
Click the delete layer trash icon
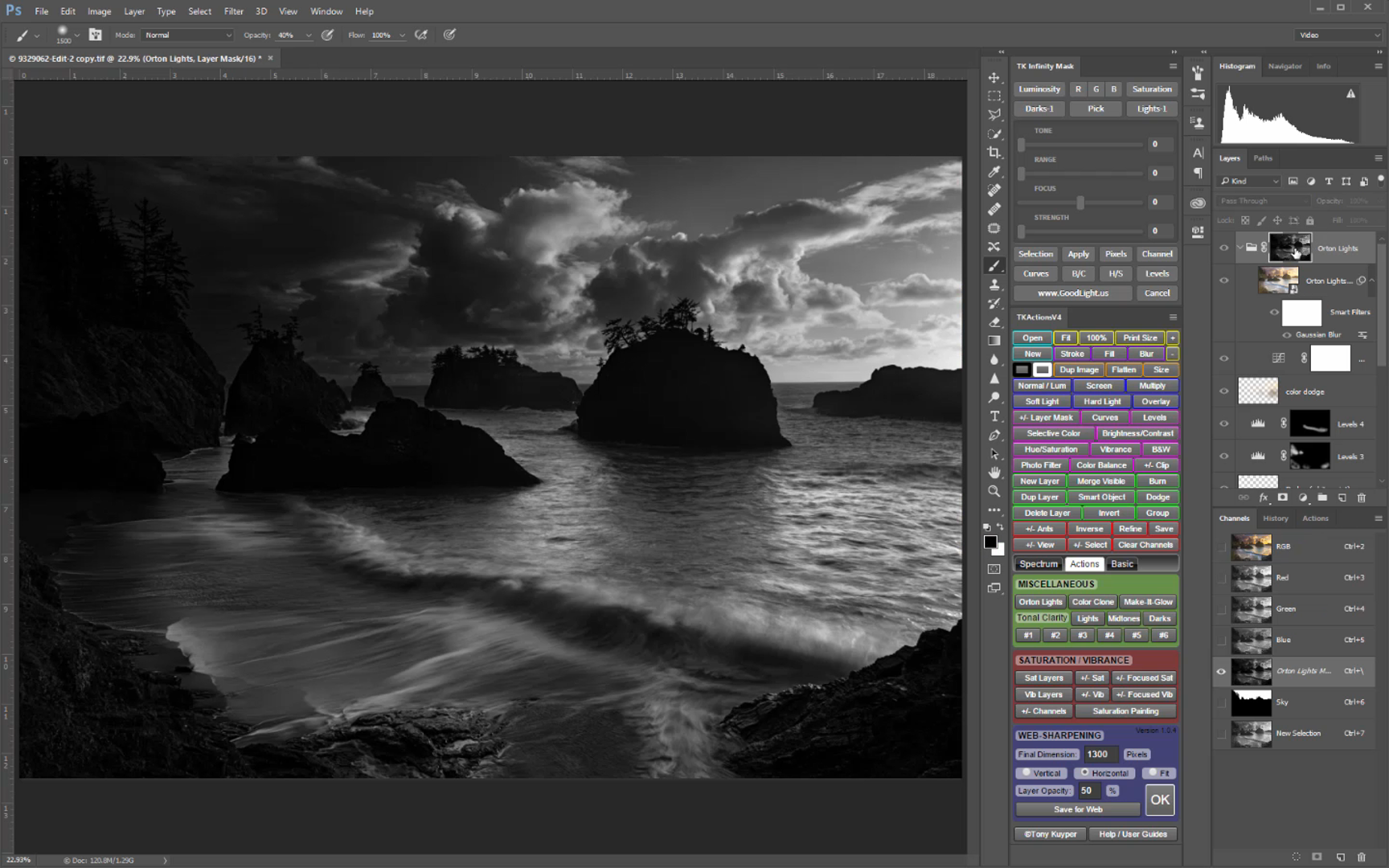(x=1361, y=497)
